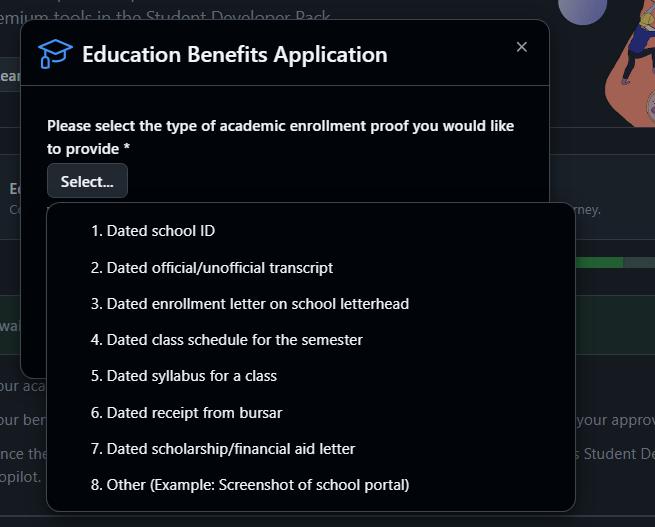Click the Education Benefits Application title
This screenshot has width=655, height=527.
coord(235,54)
